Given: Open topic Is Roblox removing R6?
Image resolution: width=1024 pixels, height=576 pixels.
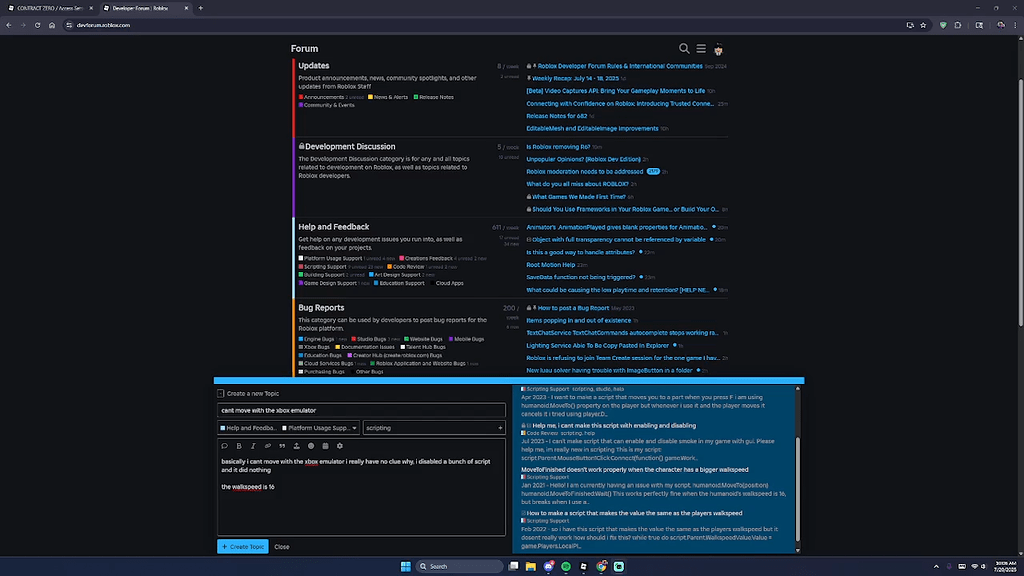Looking at the screenshot, I should click(x=558, y=147).
